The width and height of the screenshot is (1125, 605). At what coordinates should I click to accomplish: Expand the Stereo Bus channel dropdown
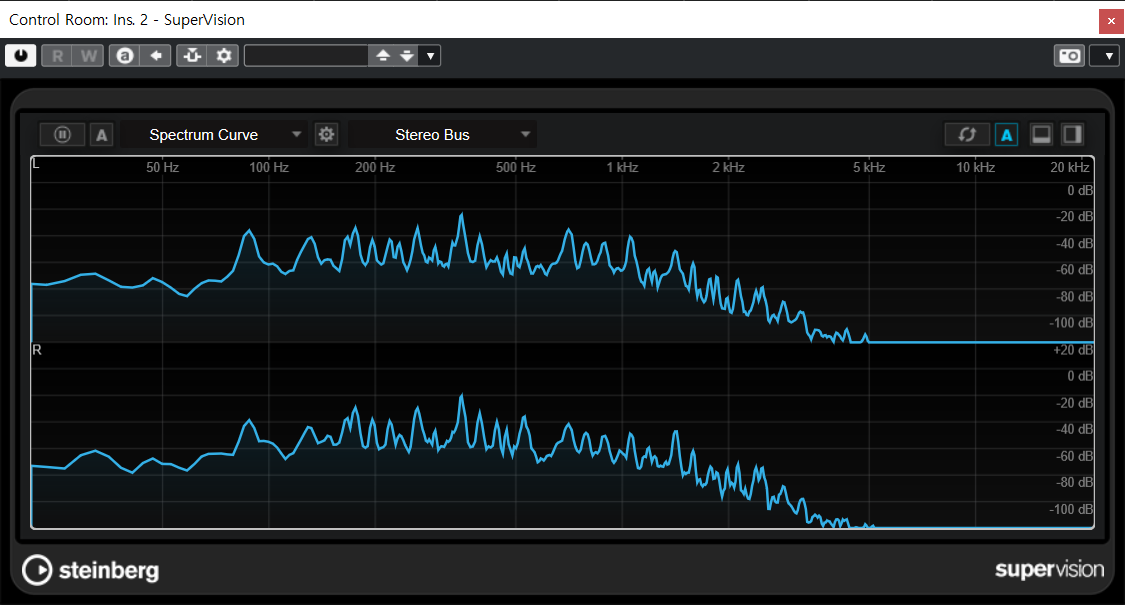(x=443, y=135)
